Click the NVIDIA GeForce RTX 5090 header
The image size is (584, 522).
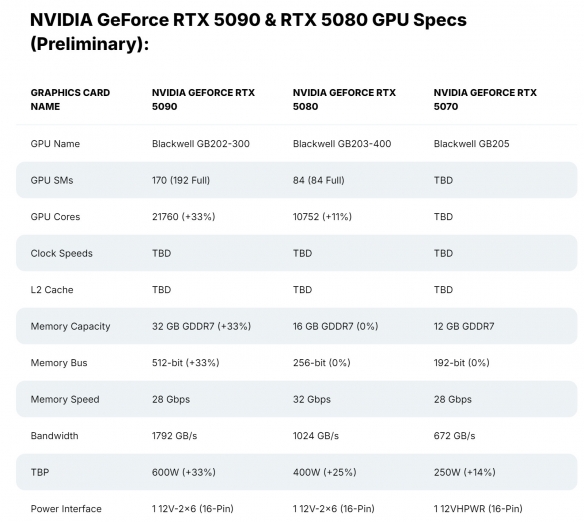point(203,99)
